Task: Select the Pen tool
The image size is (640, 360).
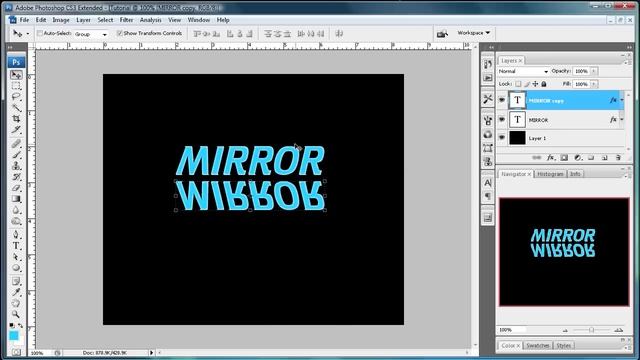Action: point(16,235)
